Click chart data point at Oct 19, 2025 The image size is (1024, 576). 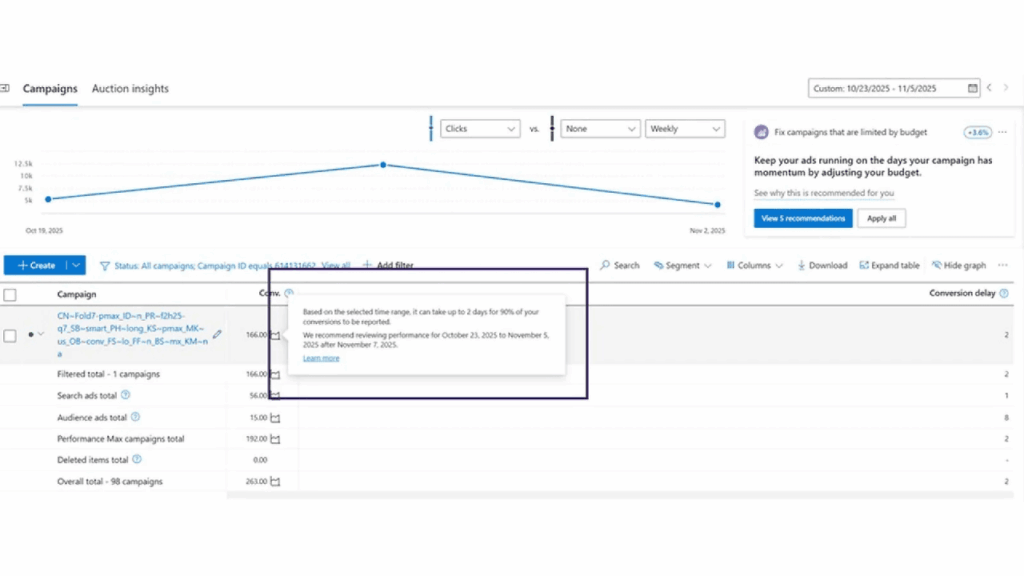[48, 199]
